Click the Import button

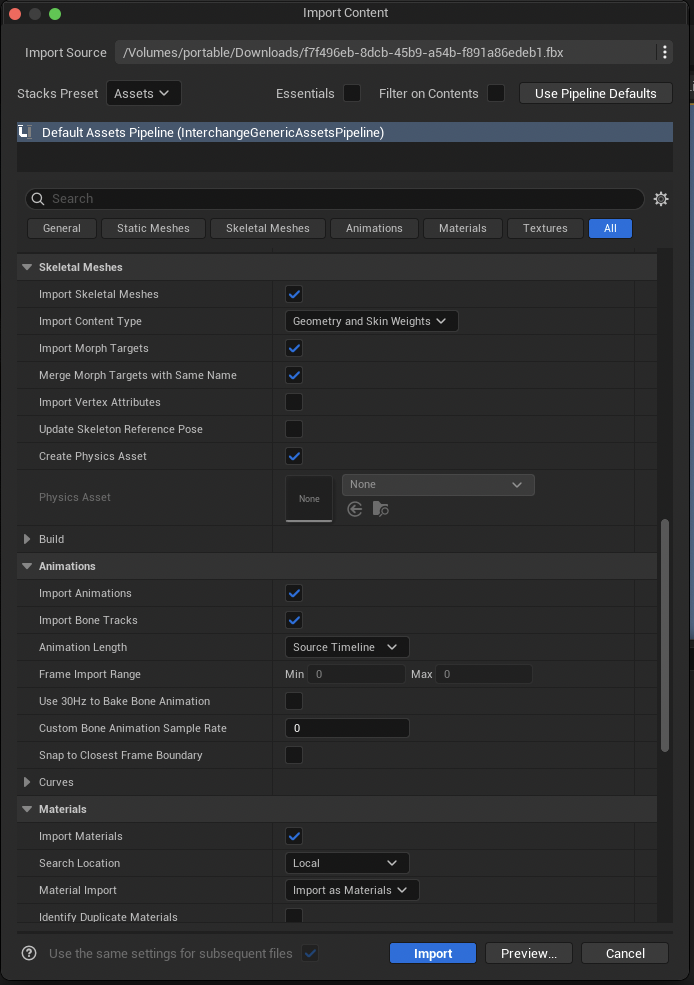[433, 953]
